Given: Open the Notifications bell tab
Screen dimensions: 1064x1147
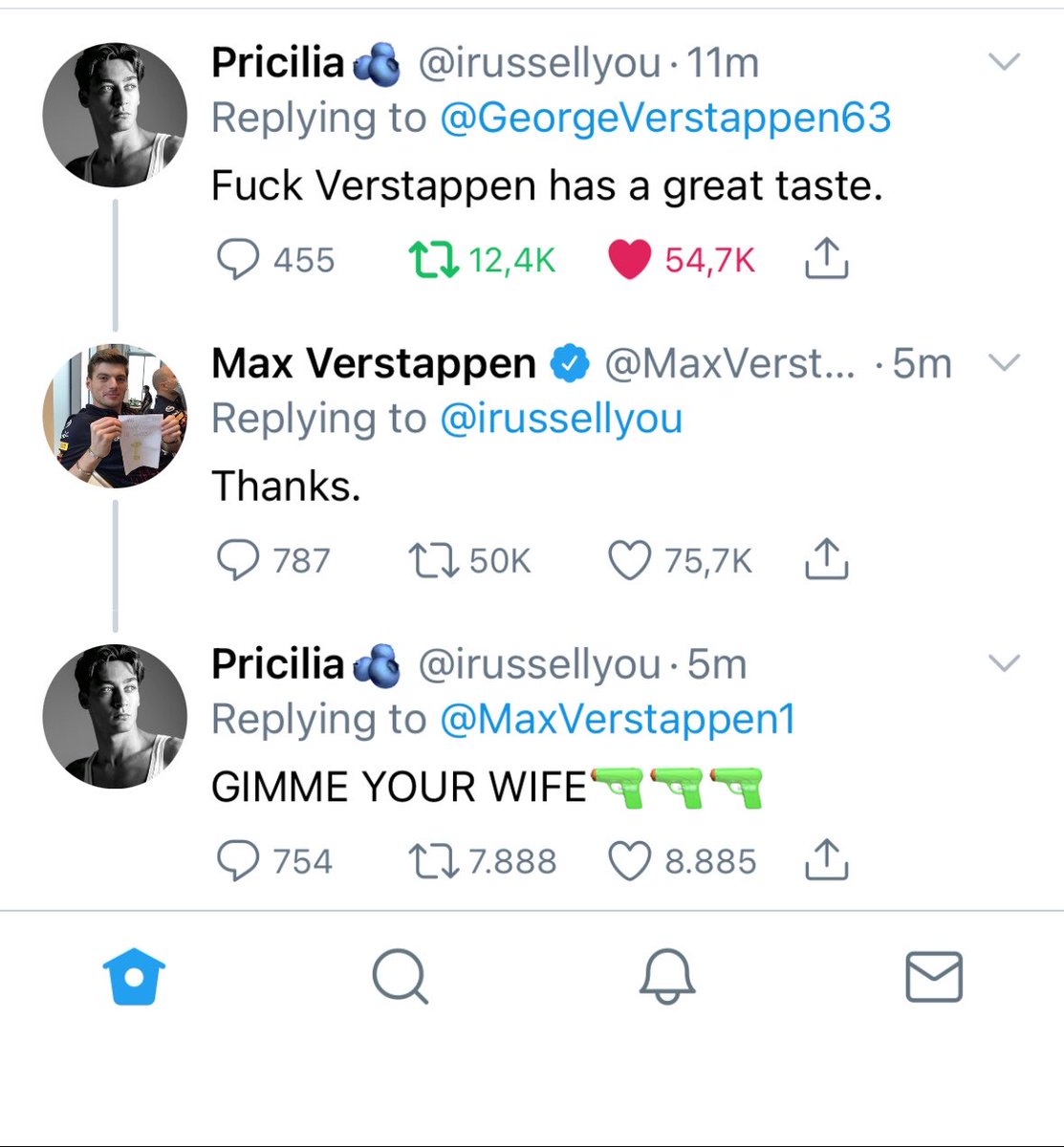Looking at the screenshot, I should coord(666,977).
